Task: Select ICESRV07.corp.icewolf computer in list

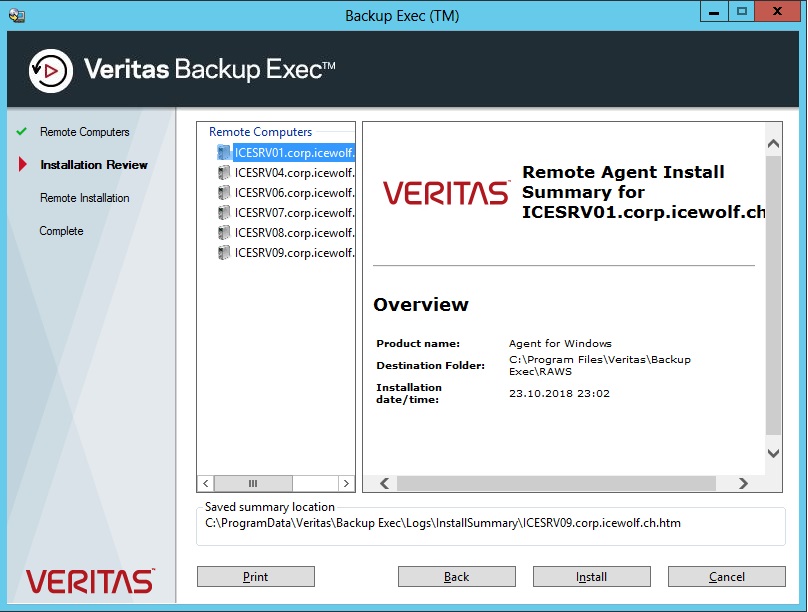Action: [294, 213]
